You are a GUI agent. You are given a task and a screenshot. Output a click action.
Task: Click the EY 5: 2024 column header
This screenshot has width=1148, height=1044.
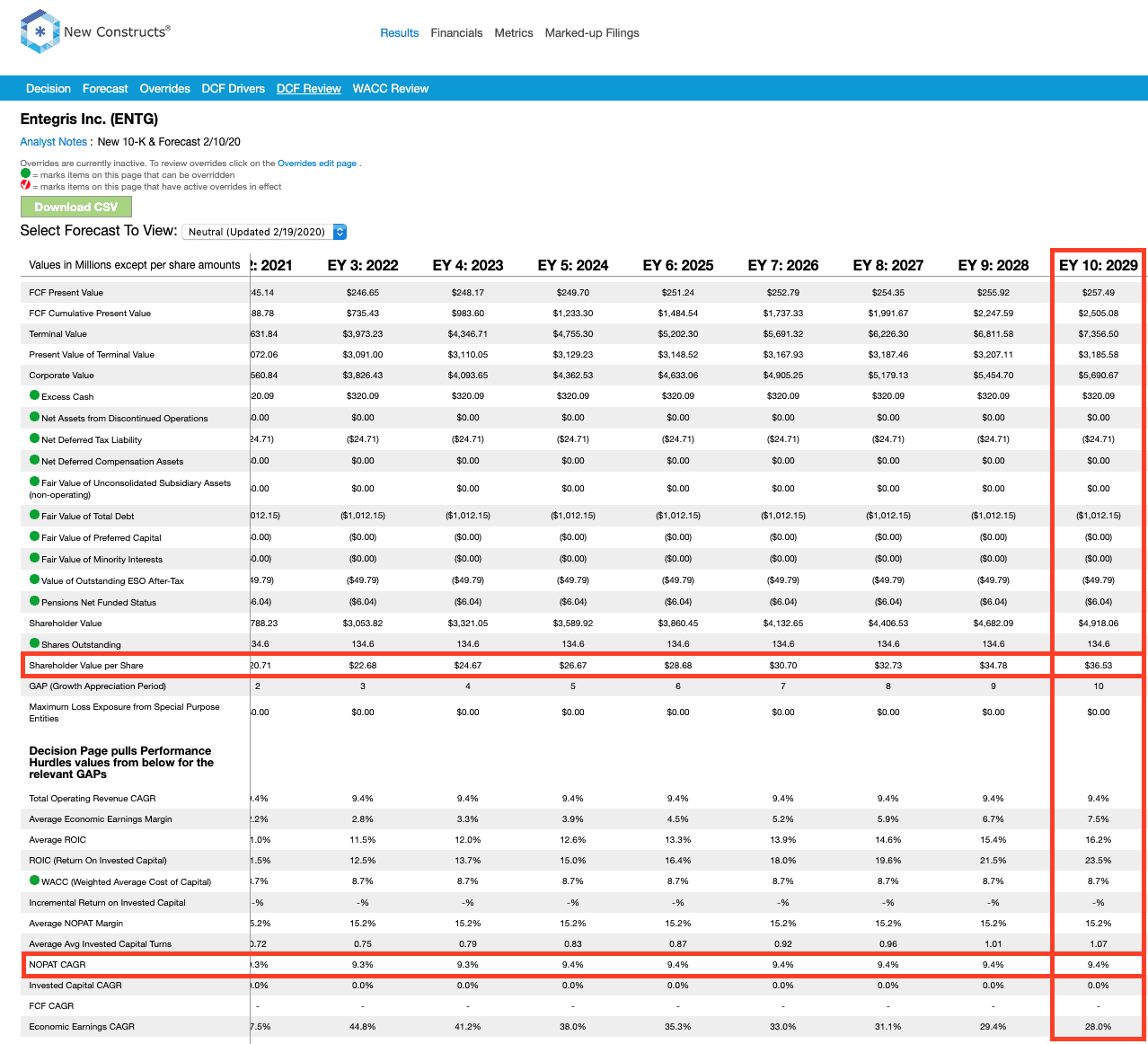[x=573, y=265]
